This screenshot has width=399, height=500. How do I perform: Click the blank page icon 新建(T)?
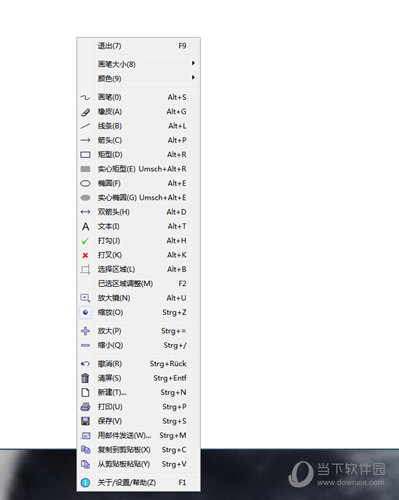click(x=85, y=392)
